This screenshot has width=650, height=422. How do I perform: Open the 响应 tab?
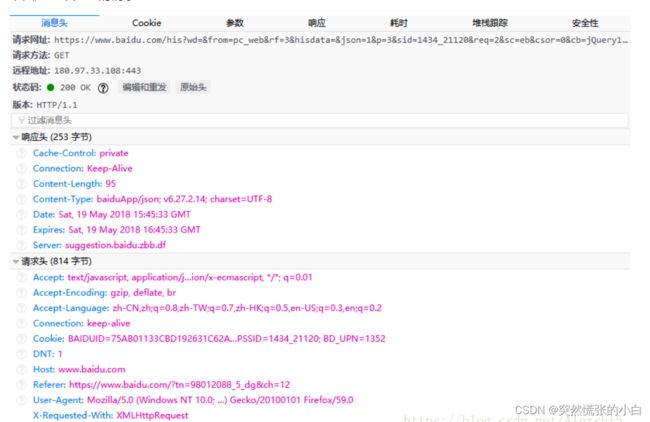pos(317,23)
